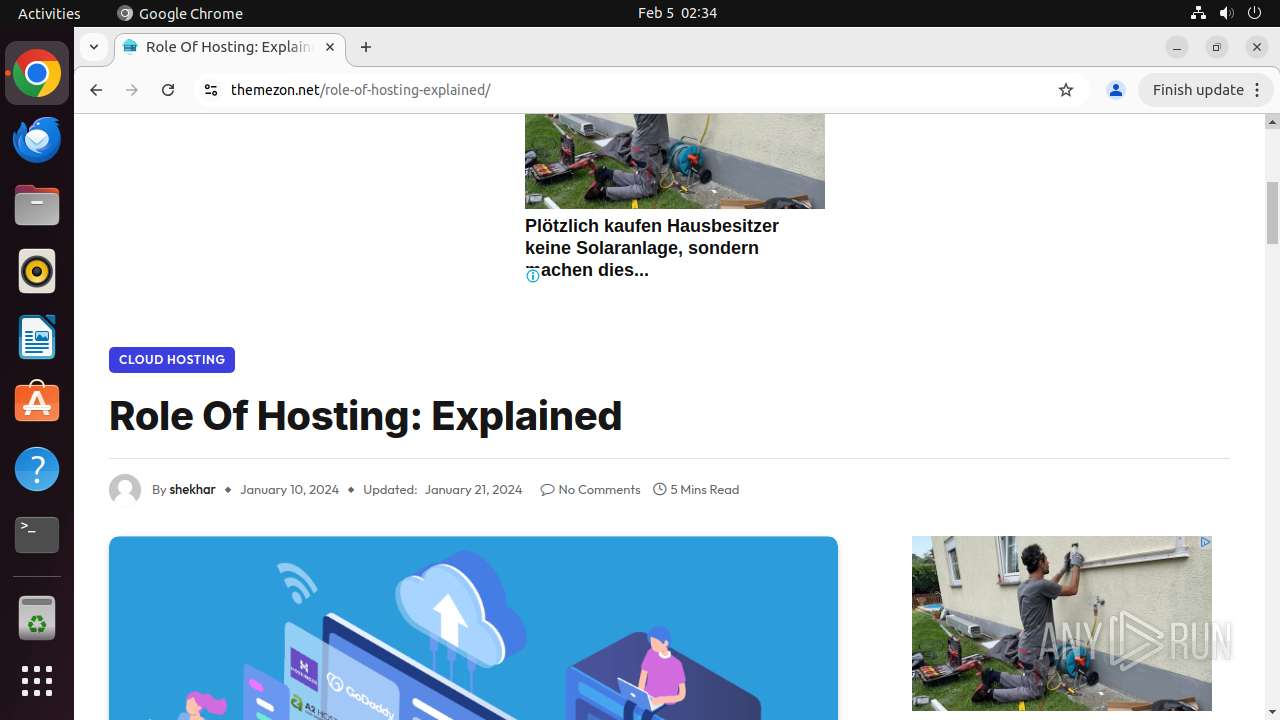Open Google Chrome from the dock
The width and height of the screenshot is (1280, 720).
(x=37, y=74)
